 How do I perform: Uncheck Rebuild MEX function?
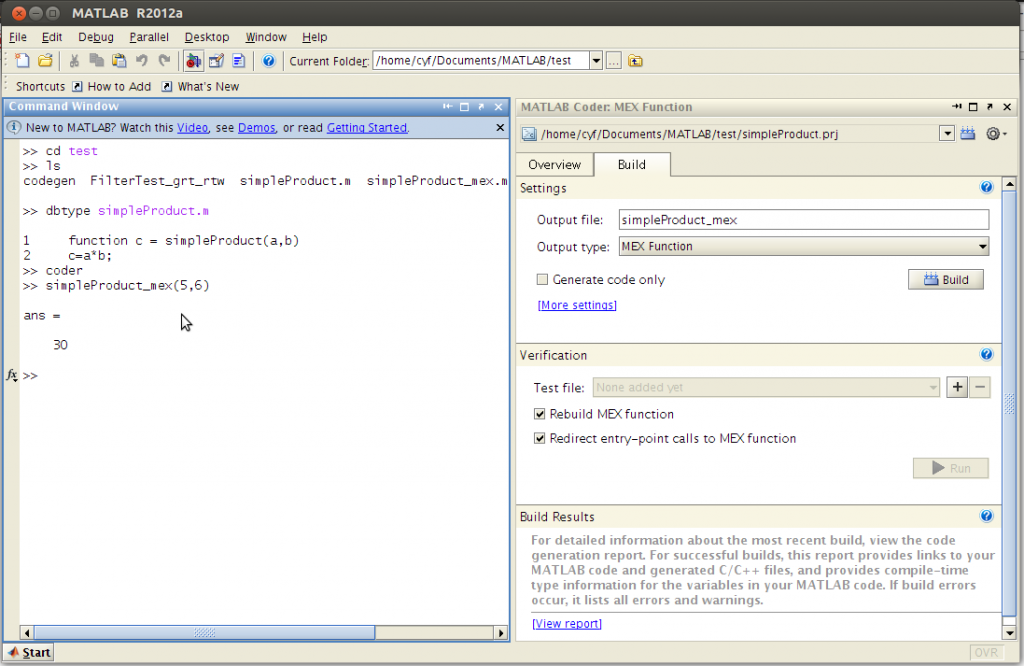point(539,414)
